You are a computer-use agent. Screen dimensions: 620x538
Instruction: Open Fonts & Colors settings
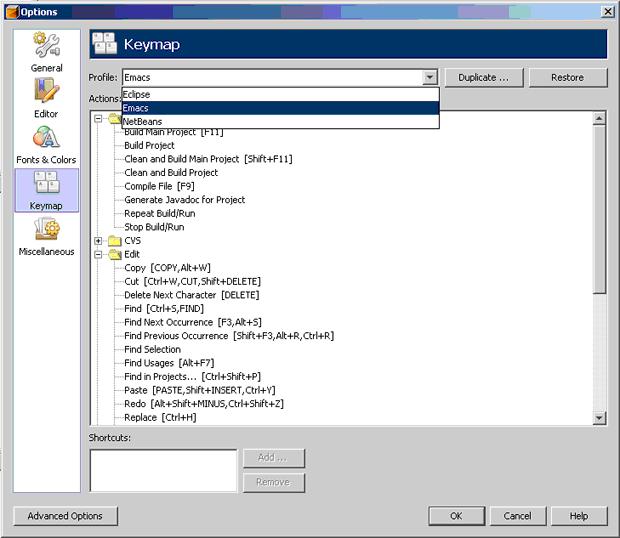(46, 144)
